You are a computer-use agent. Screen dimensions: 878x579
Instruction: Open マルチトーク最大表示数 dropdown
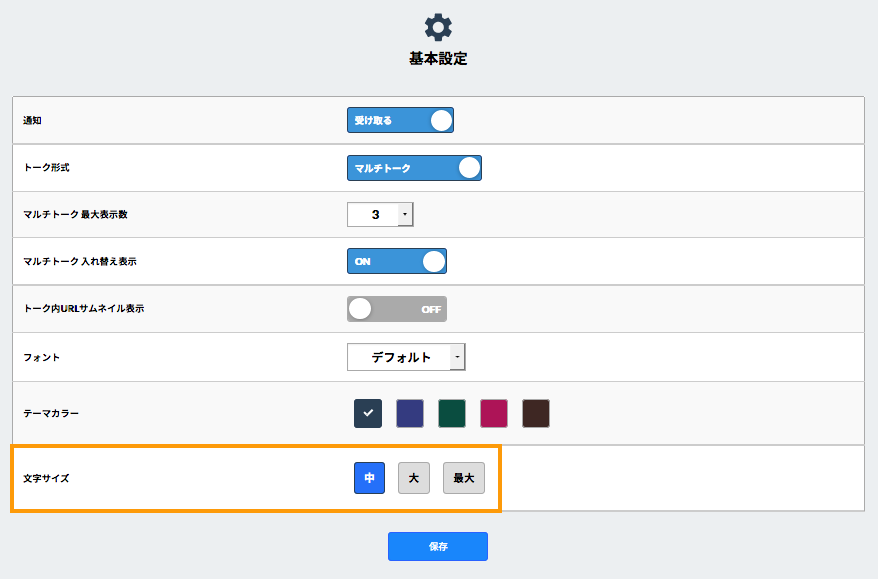click(x=380, y=215)
